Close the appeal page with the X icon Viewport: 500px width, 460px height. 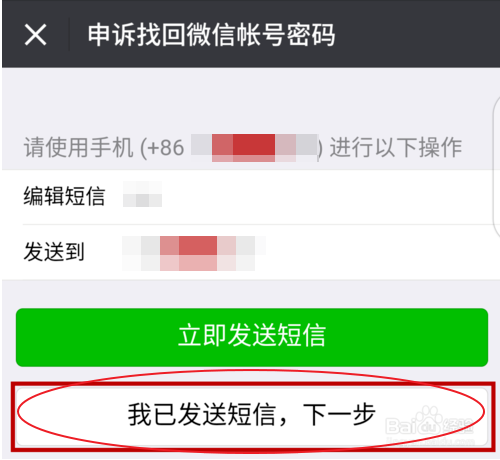35,34
